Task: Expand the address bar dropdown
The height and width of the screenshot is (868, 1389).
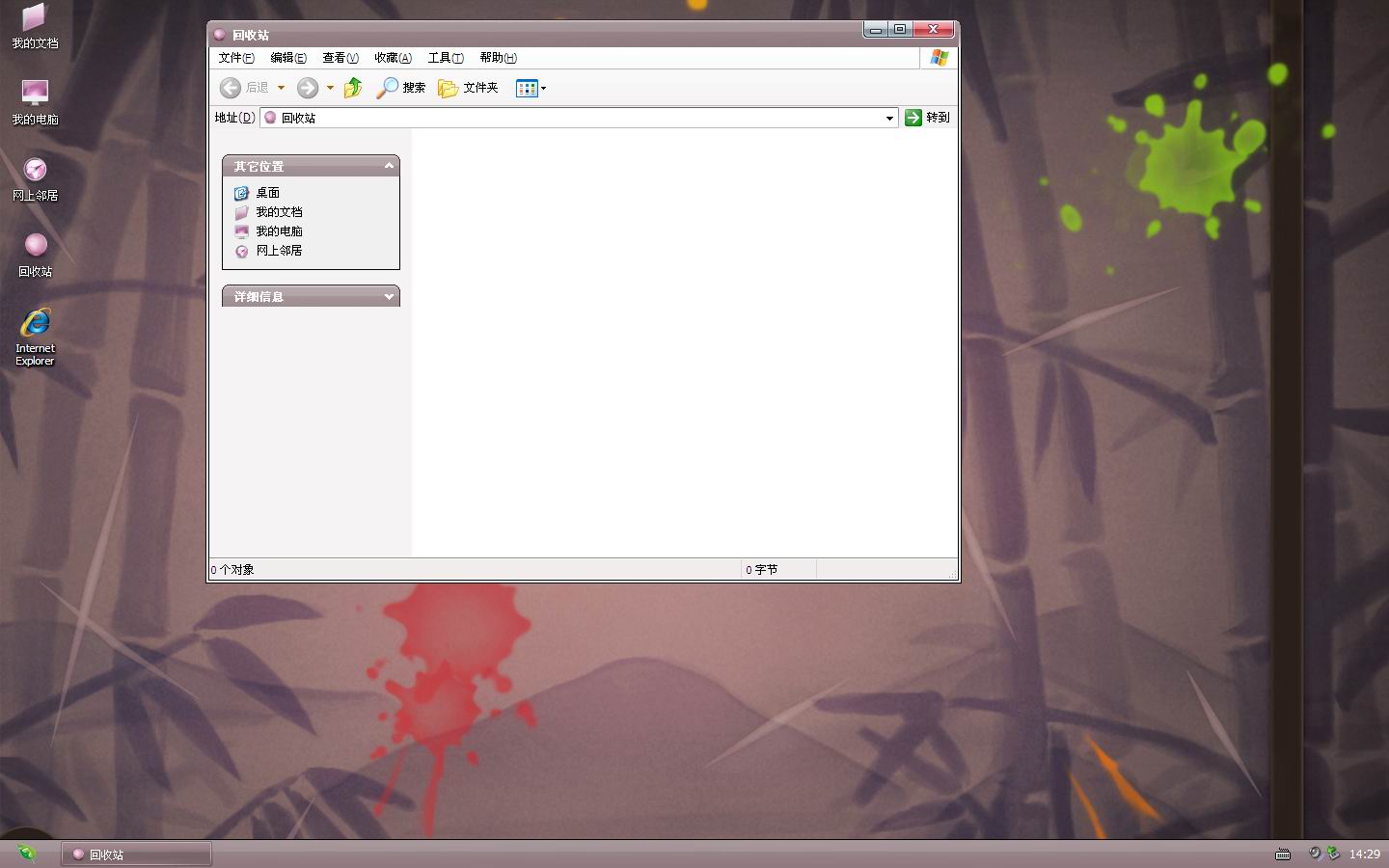Action: coord(889,118)
